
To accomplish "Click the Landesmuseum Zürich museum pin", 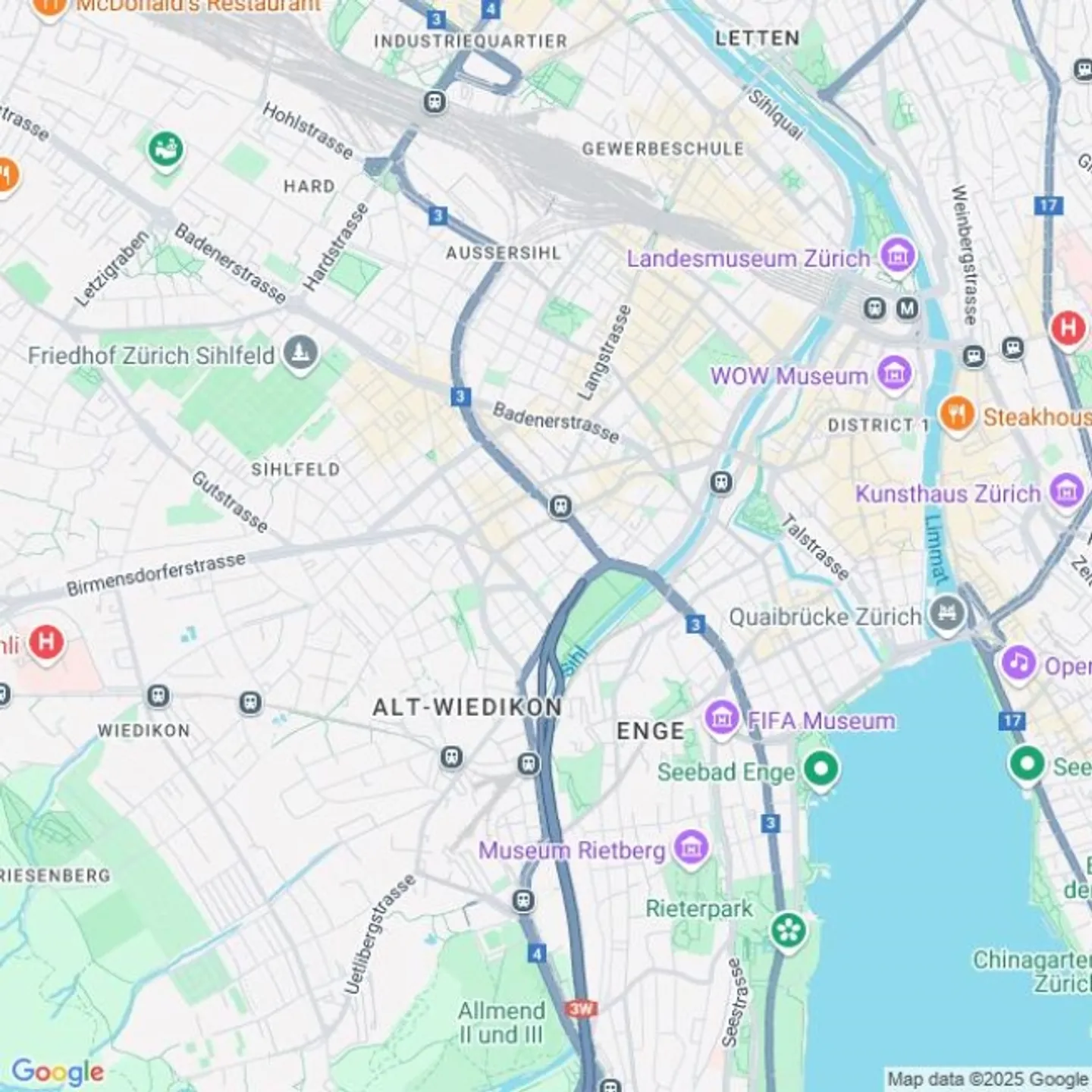I will (898, 256).
